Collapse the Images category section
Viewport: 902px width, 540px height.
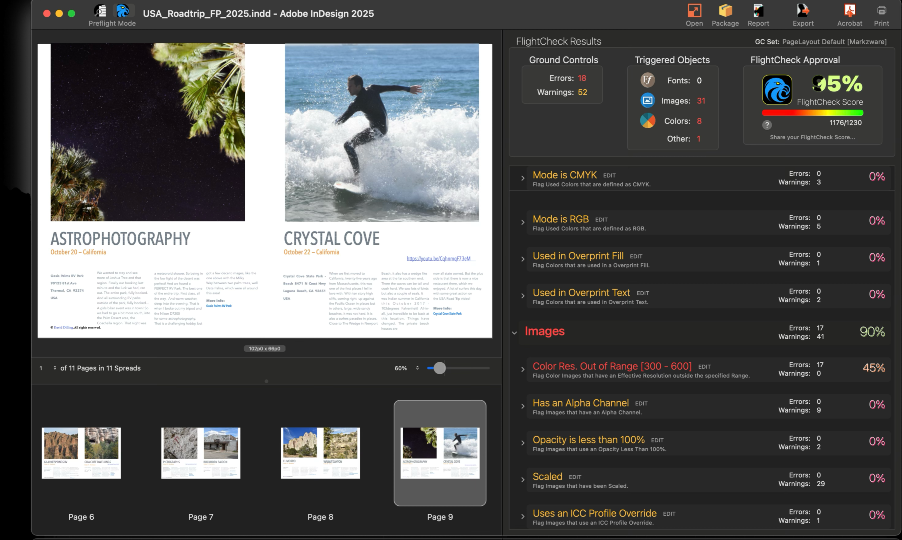click(514, 331)
